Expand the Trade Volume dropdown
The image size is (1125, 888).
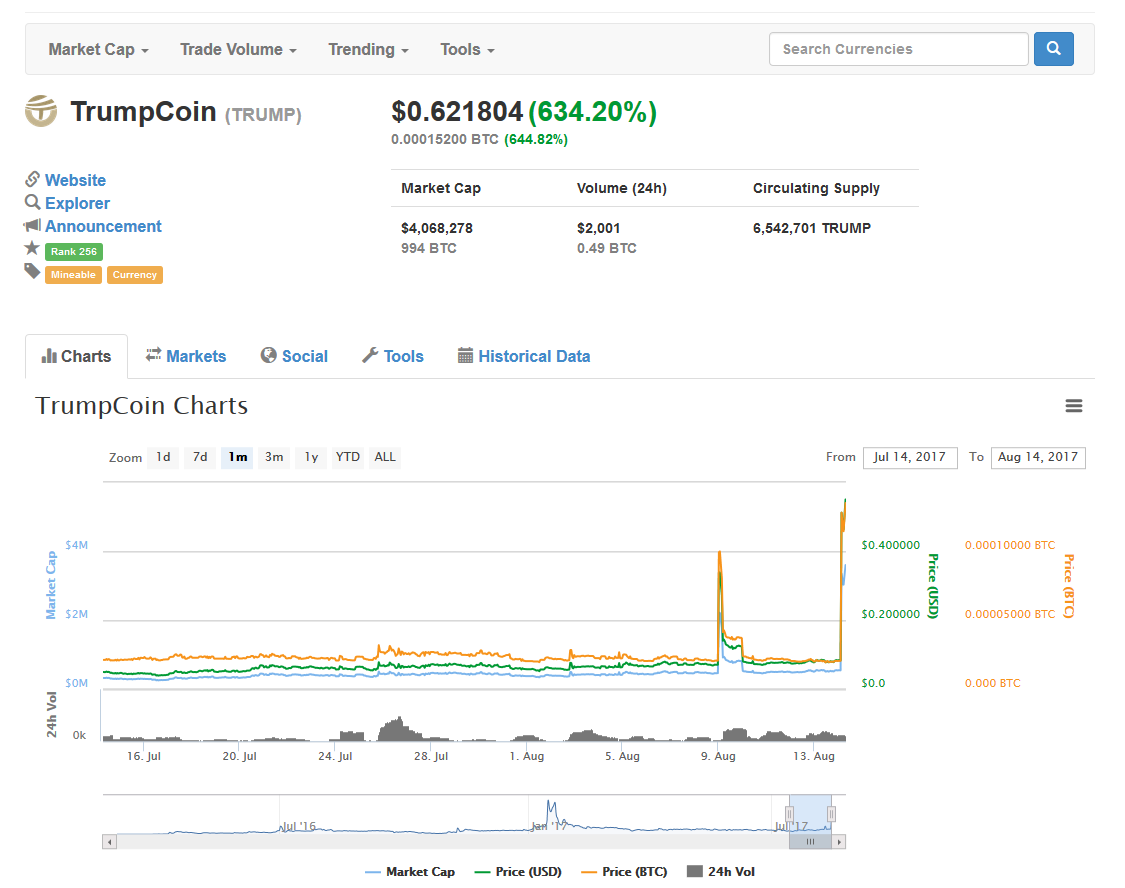238,49
